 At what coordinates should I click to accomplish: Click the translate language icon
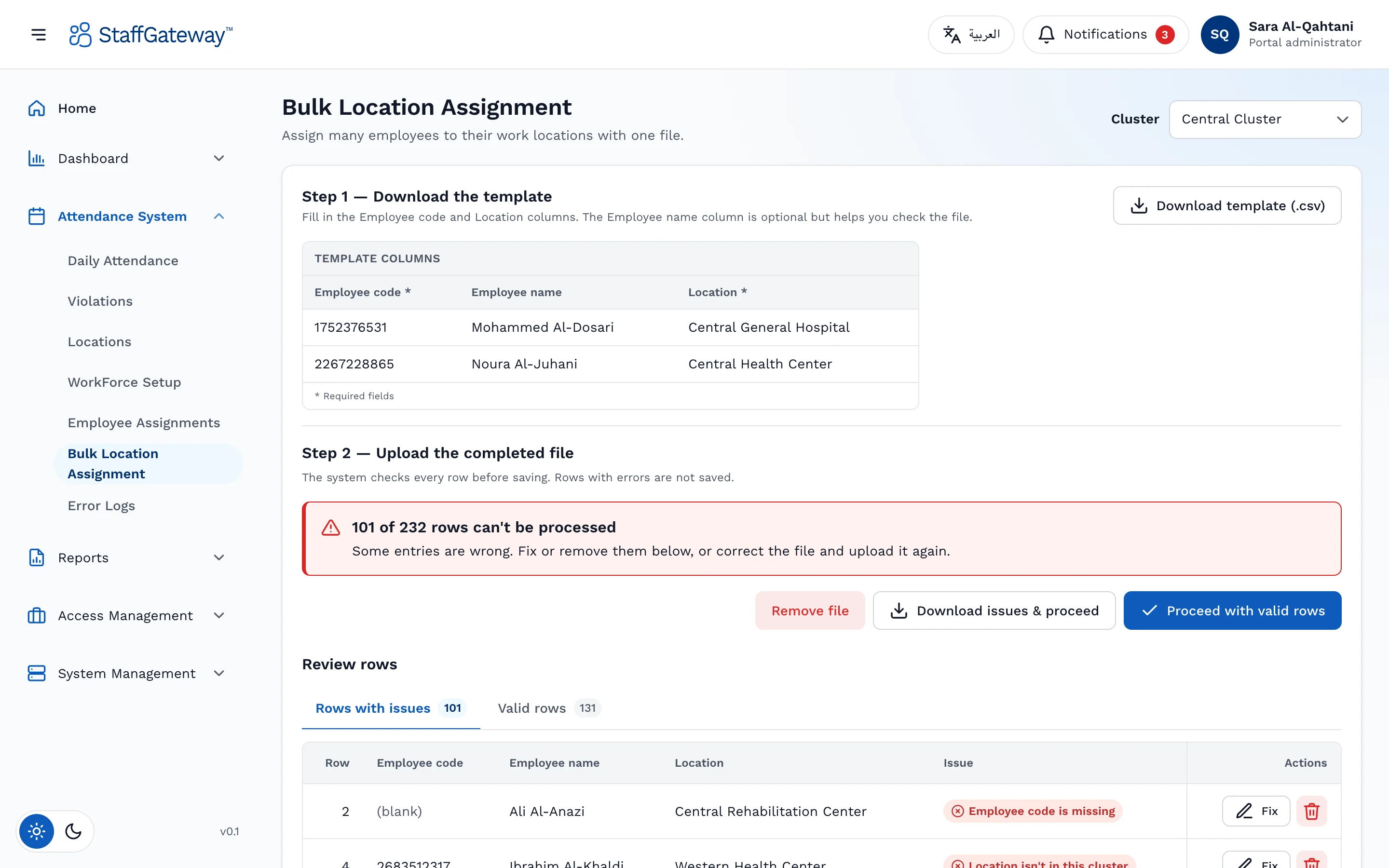click(x=952, y=34)
